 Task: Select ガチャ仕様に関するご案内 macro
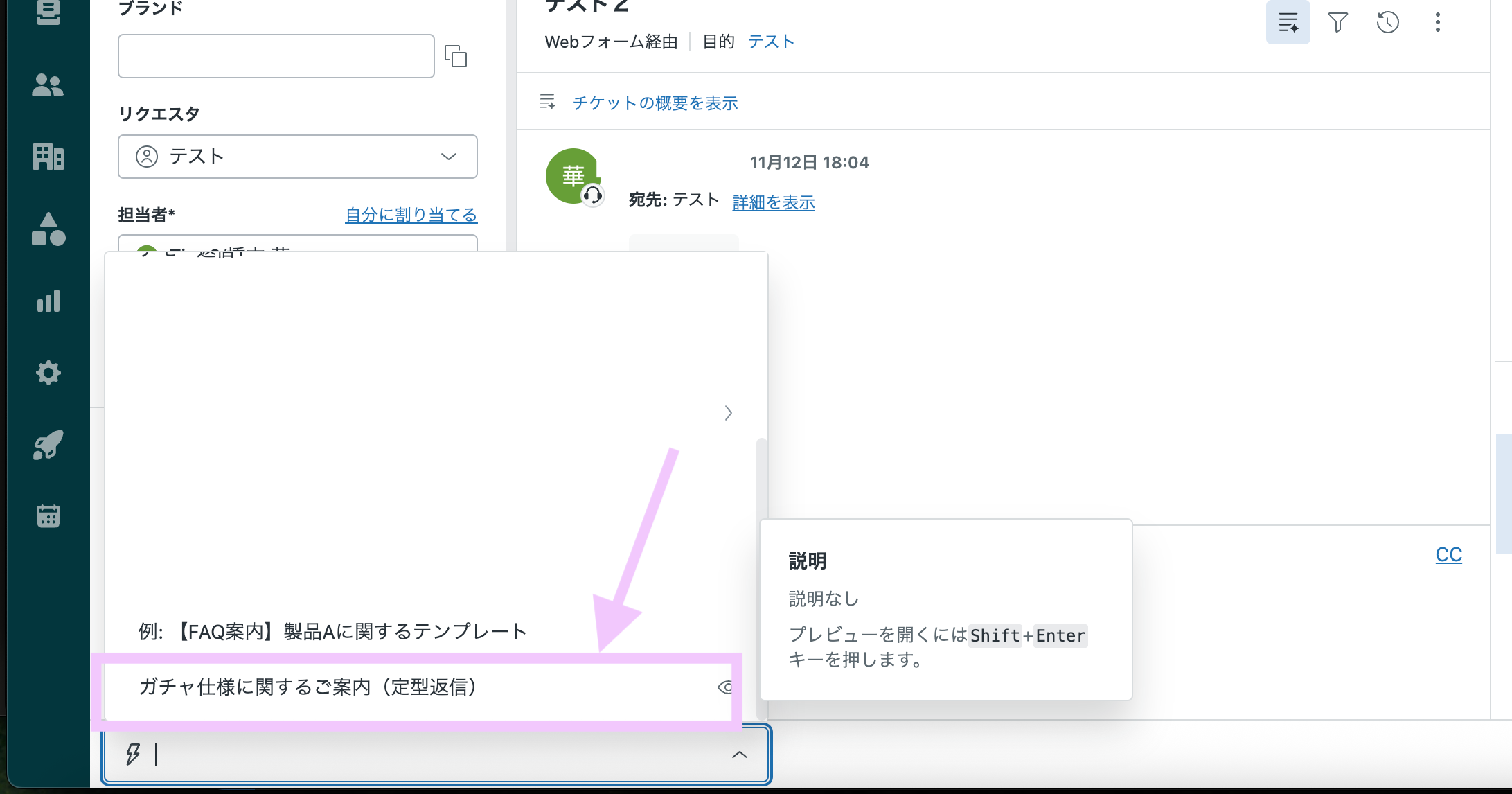coord(308,687)
